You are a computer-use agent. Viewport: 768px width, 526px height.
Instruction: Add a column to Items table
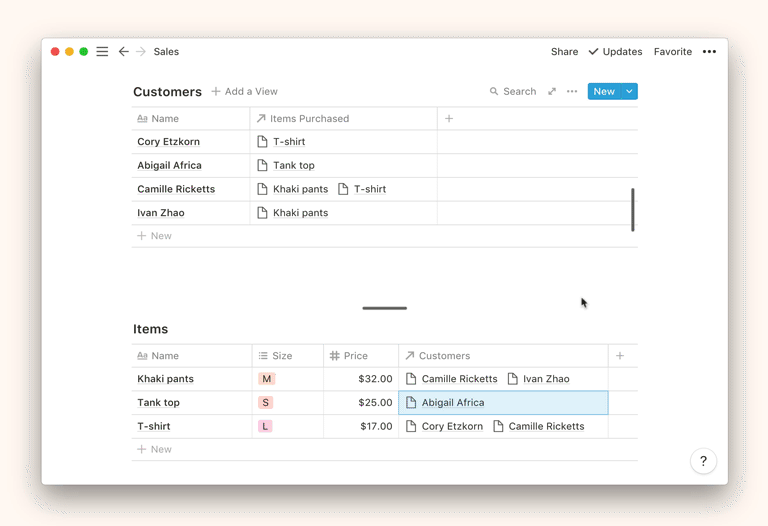point(620,356)
